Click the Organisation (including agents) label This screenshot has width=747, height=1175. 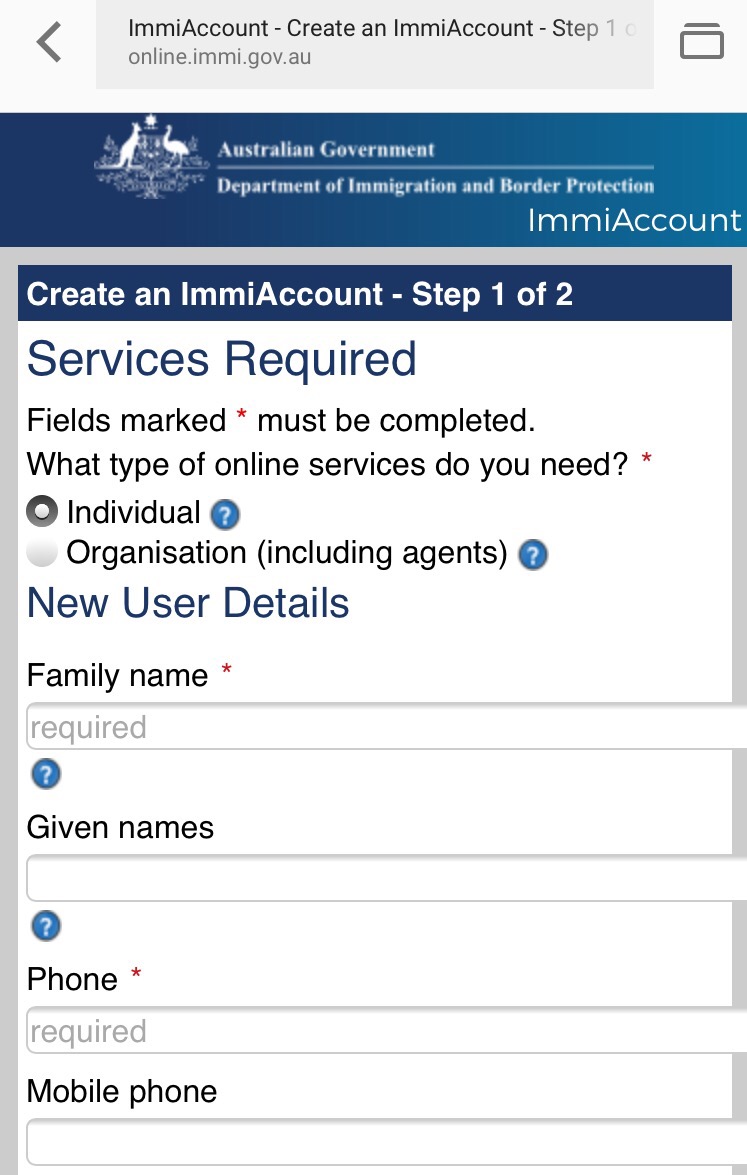tap(287, 553)
